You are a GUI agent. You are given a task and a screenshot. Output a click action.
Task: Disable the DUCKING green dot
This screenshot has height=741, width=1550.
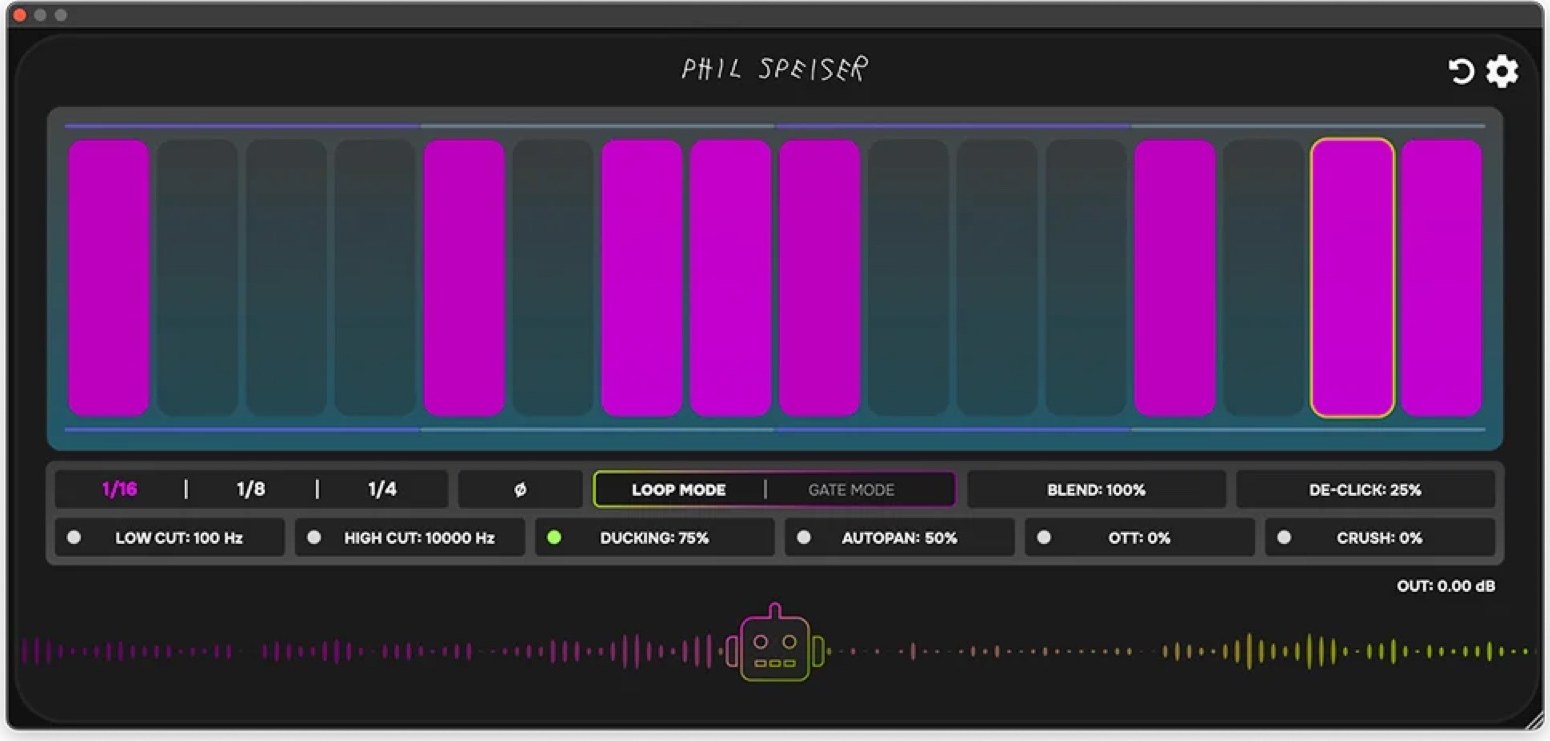(x=554, y=538)
